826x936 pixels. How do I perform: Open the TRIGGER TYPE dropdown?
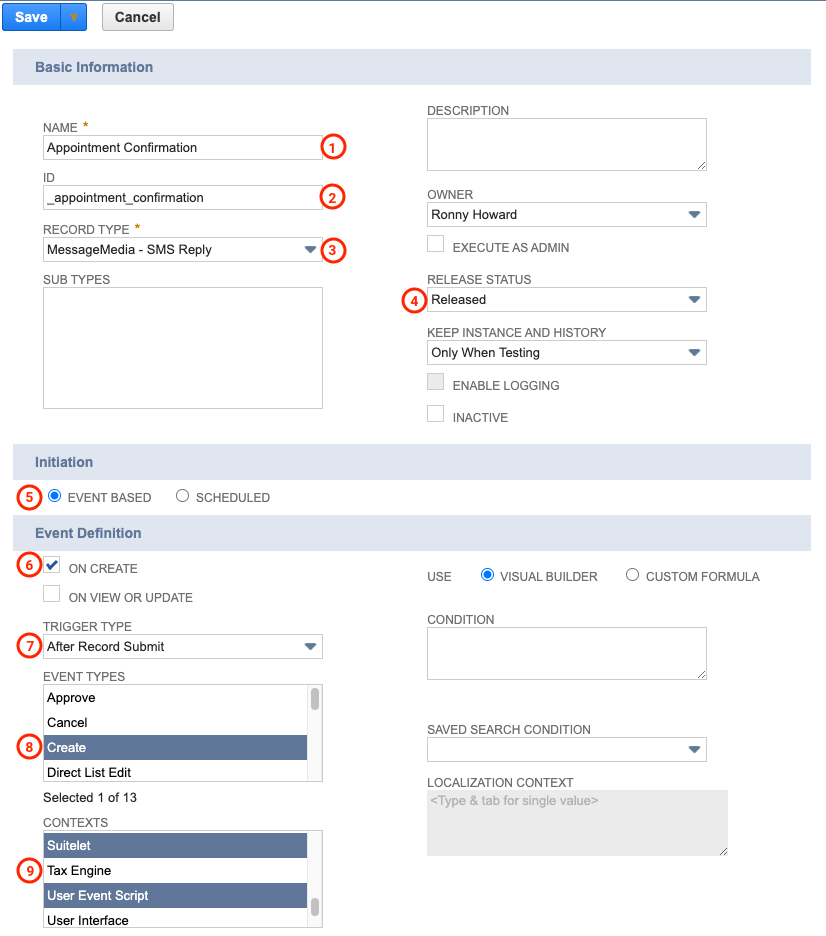312,646
